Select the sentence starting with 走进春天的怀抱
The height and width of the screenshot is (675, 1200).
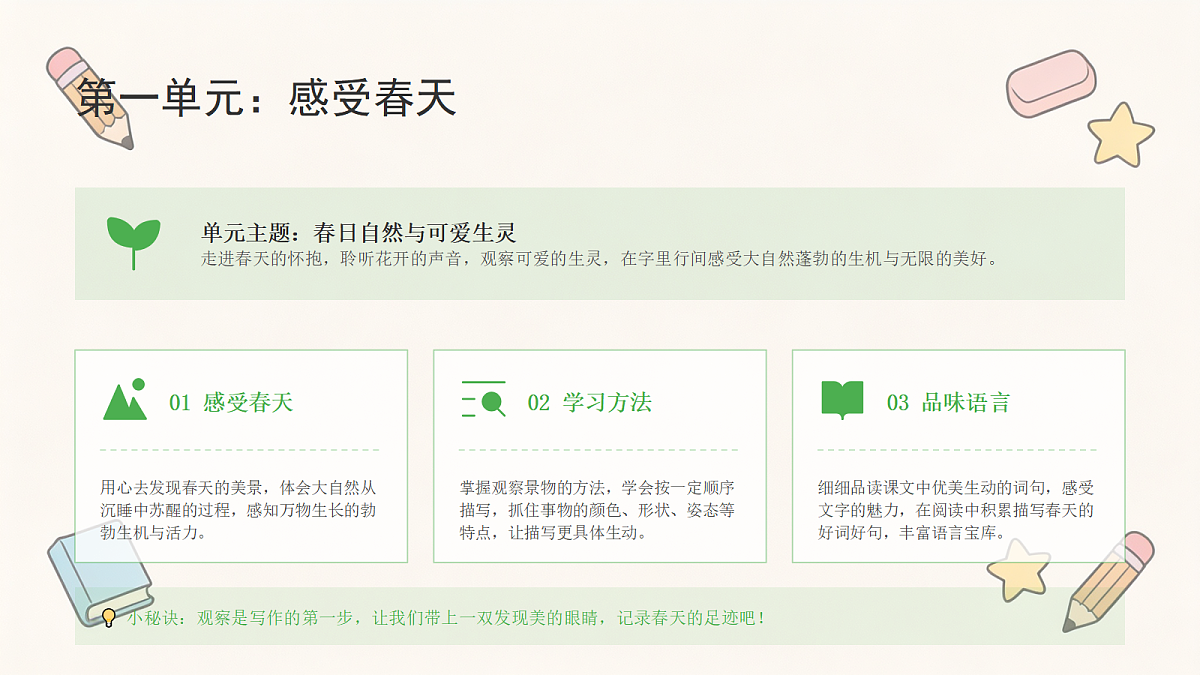click(x=600, y=259)
